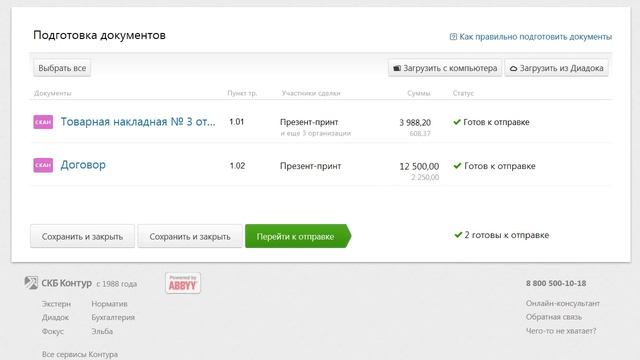Click the с 1988 года text
Screen dimensions: 640x360
coord(116,284)
